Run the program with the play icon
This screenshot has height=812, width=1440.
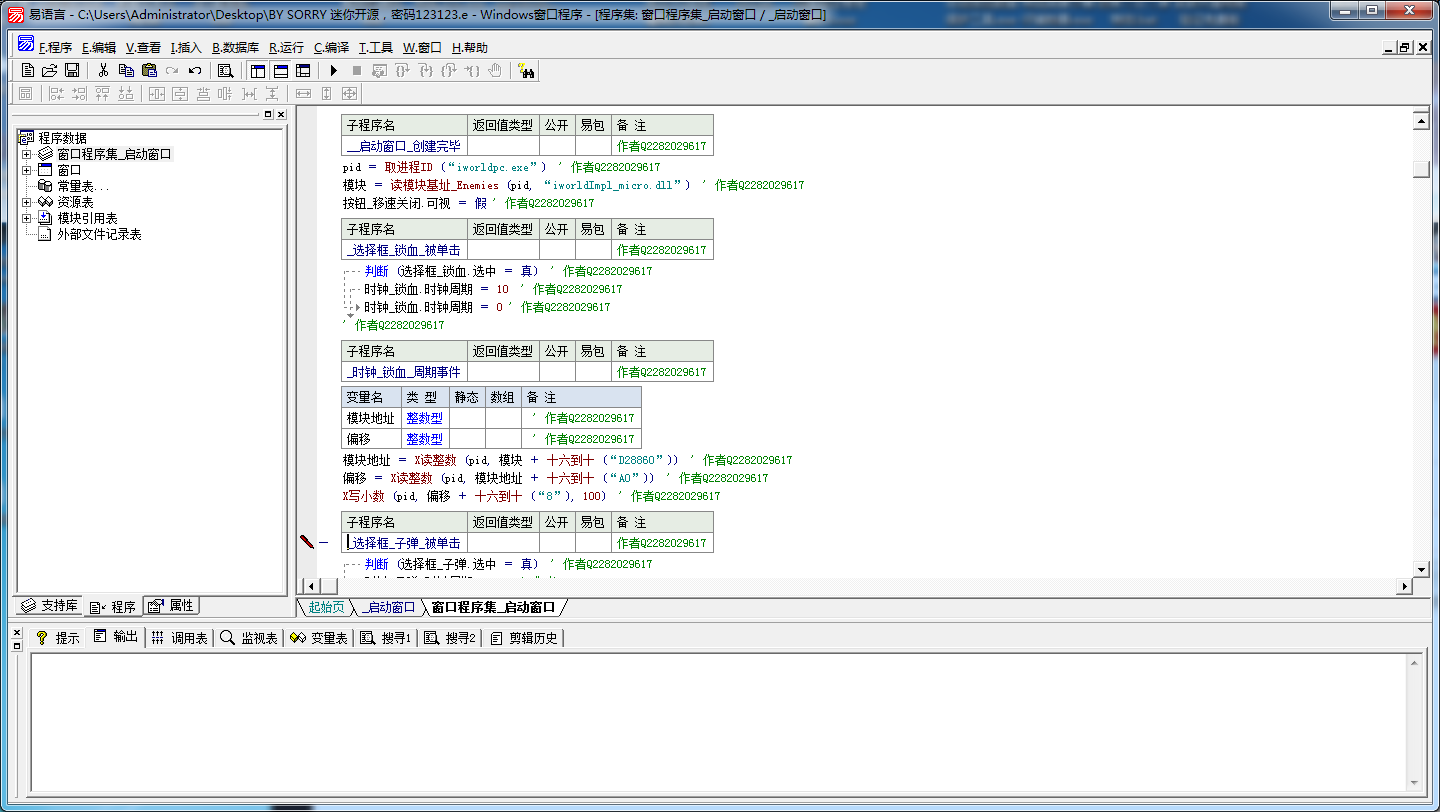(x=334, y=70)
